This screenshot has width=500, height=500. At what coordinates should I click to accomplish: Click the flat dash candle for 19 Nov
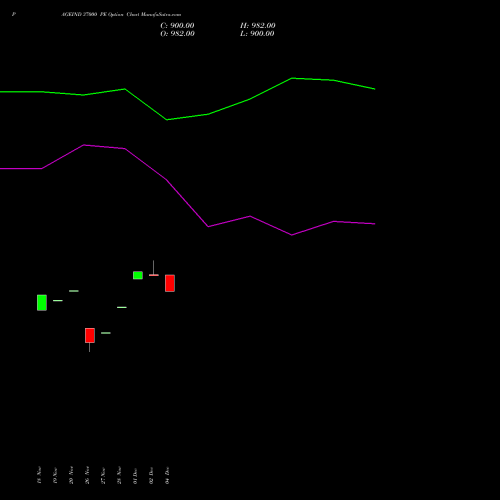tap(58, 301)
